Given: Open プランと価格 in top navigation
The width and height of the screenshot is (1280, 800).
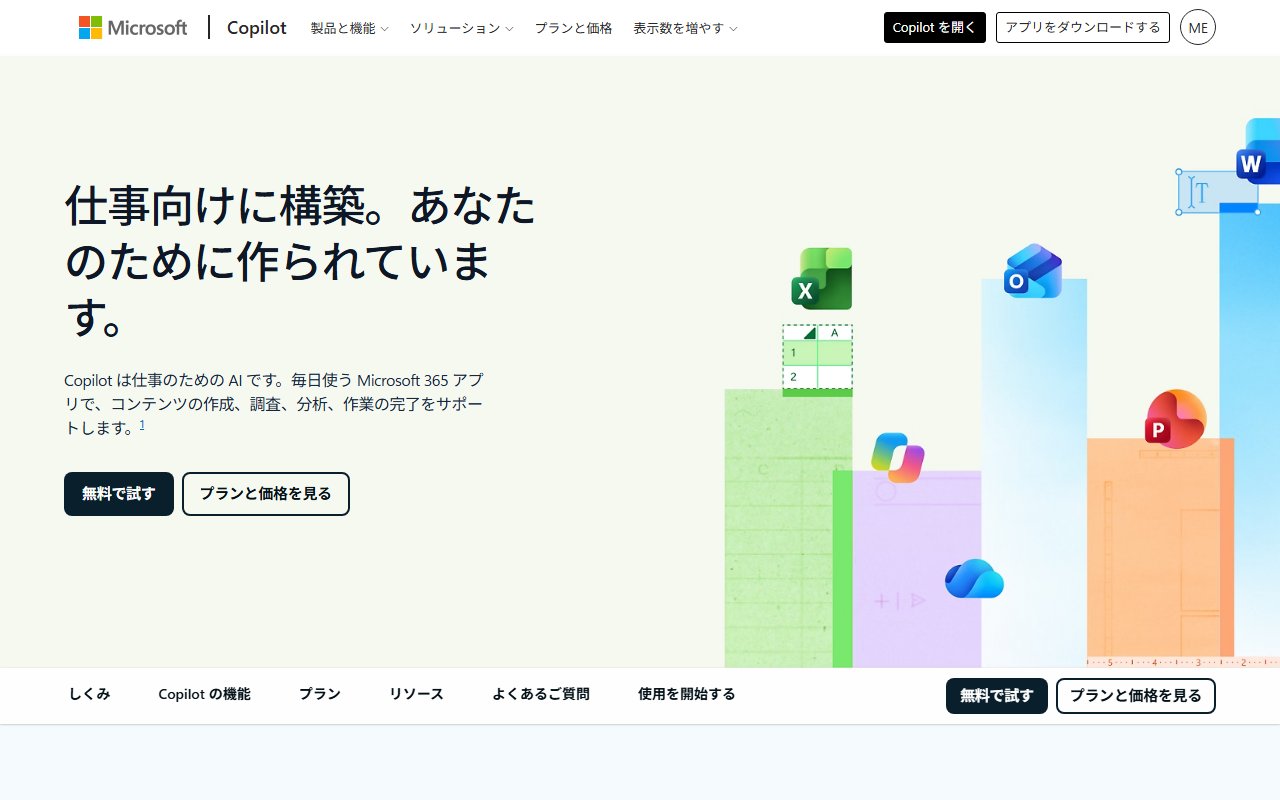Looking at the screenshot, I should [x=573, y=28].
